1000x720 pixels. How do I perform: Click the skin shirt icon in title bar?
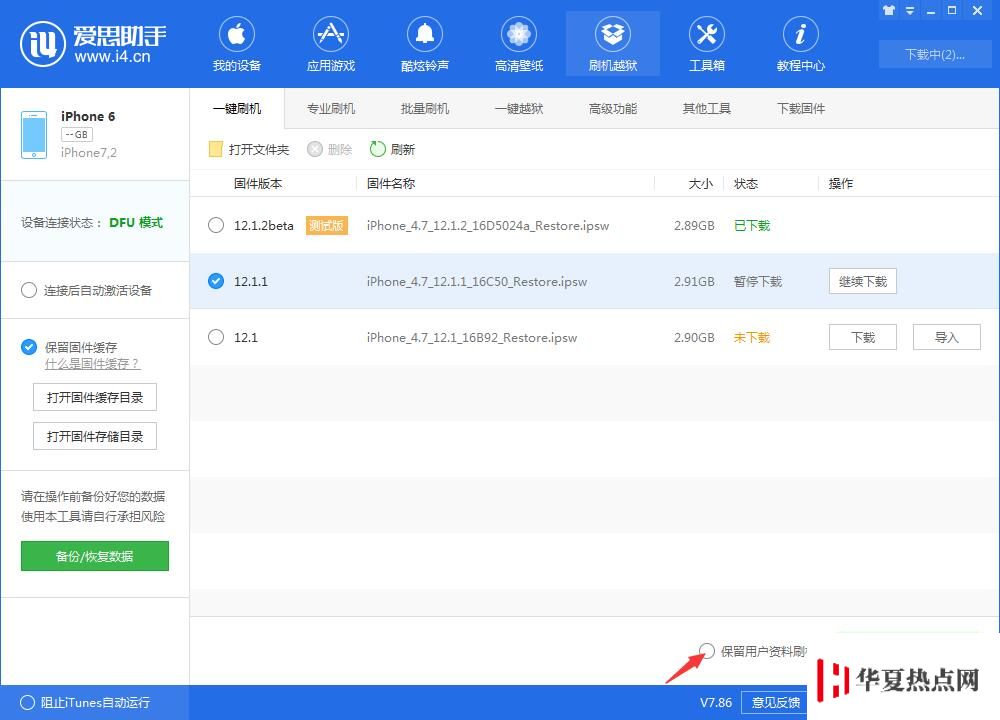[x=888, y=10]
